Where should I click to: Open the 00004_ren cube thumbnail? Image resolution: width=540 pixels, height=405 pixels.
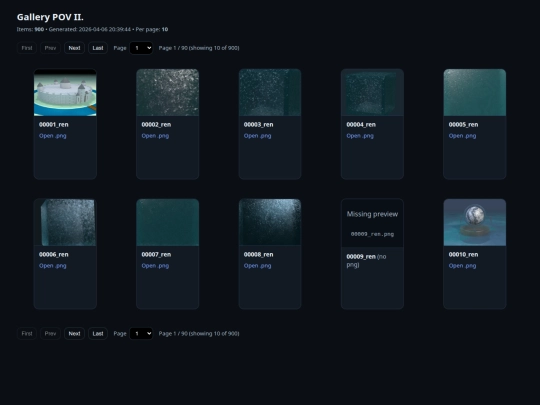[372, 93]
